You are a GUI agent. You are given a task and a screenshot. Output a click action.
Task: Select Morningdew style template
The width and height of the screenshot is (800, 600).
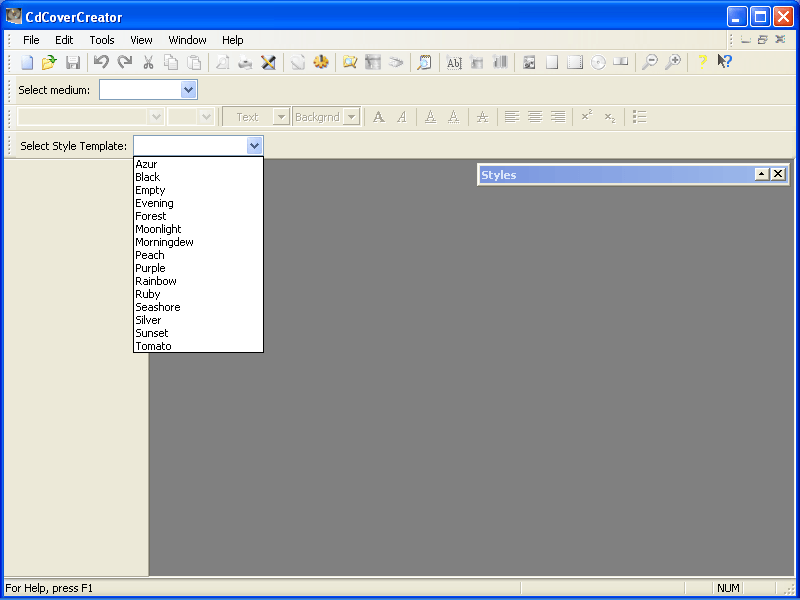click(198, 242)
